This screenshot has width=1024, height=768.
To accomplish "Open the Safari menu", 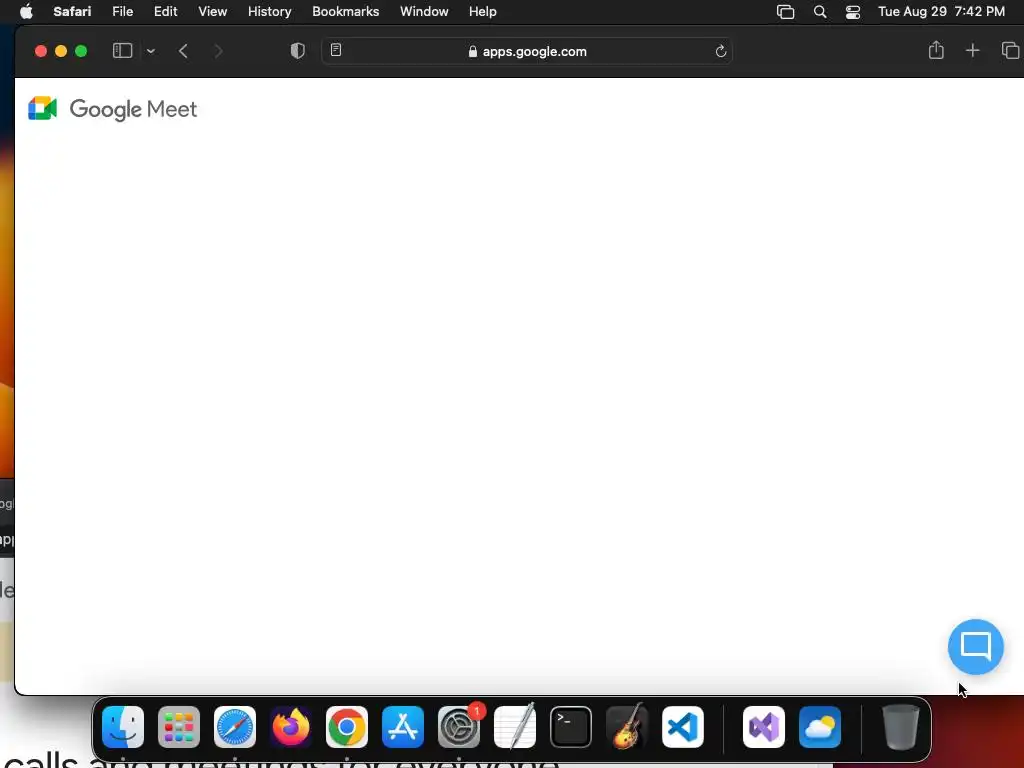I will click(72, 11).
